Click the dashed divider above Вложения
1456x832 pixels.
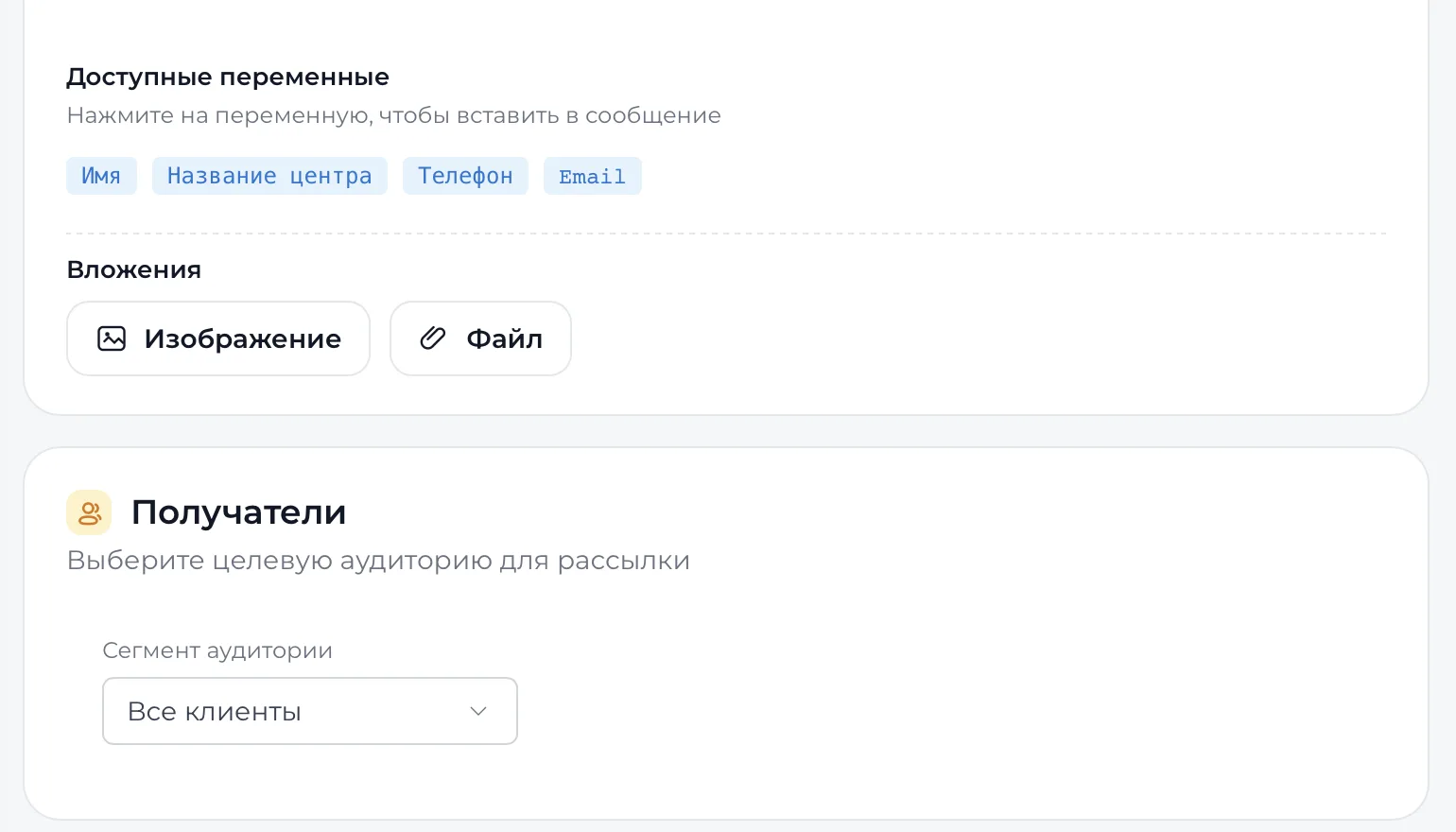coord(726,233)
